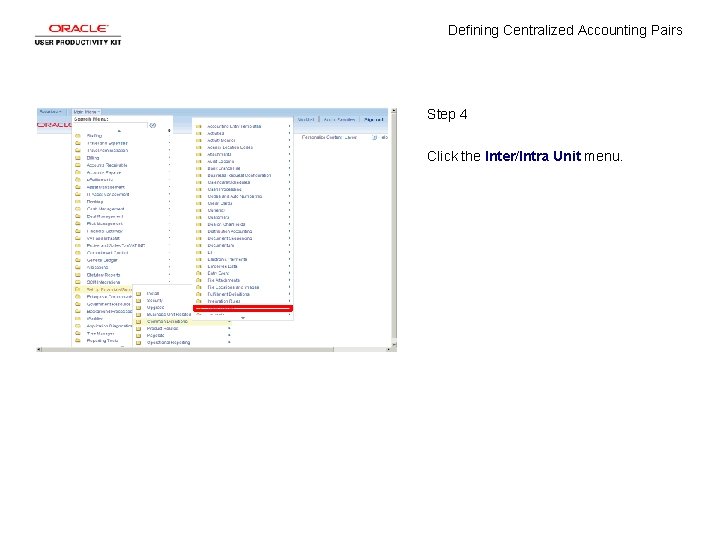Click the folder icon beside Billing
The image size is (720, 540).
[78, 158]
